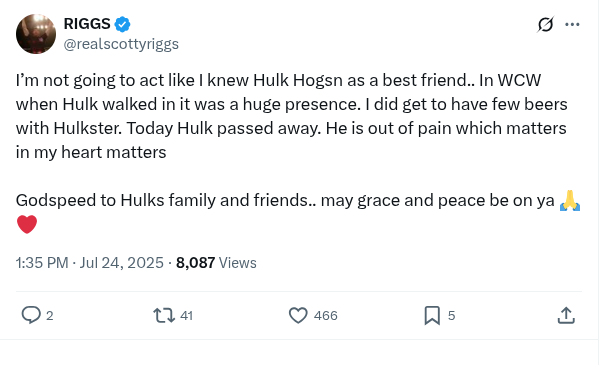Open the three-dot more options menu
Viewport: 603px width, 365px height.
tap(572, 25)
